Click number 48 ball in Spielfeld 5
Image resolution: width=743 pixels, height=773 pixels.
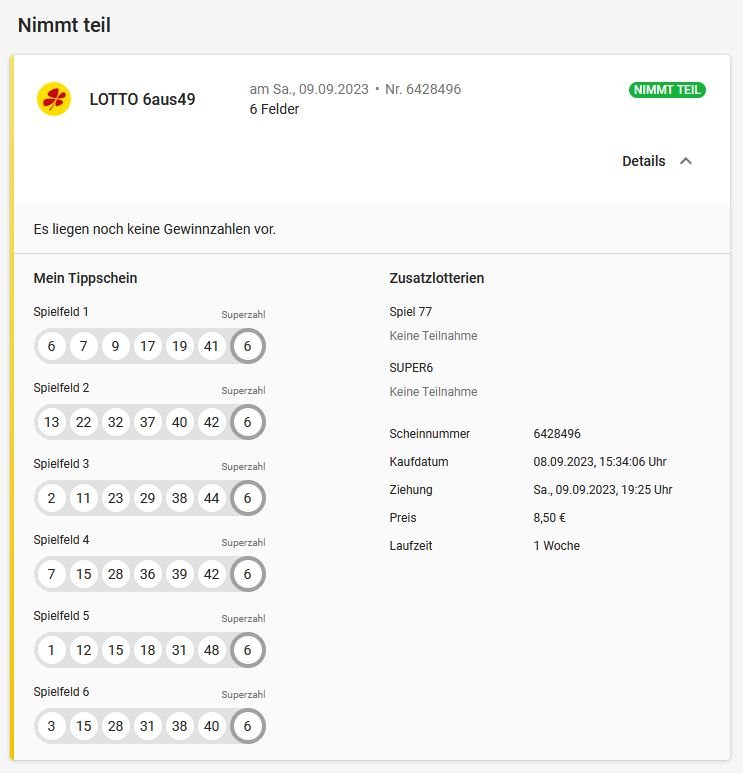pyautogui.click(x=212, y=650)
